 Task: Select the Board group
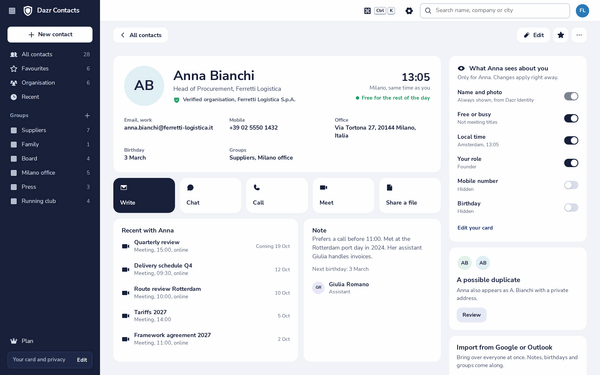click(x=50, y=158)
